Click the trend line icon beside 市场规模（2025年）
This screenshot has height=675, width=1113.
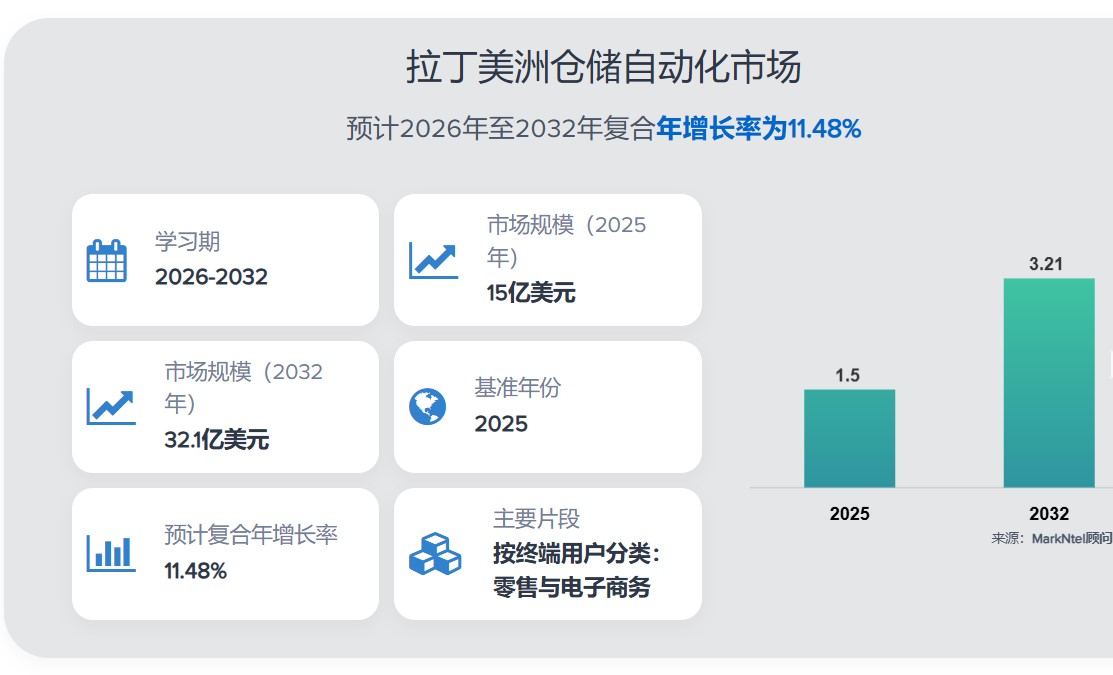[x=433, y=260]
